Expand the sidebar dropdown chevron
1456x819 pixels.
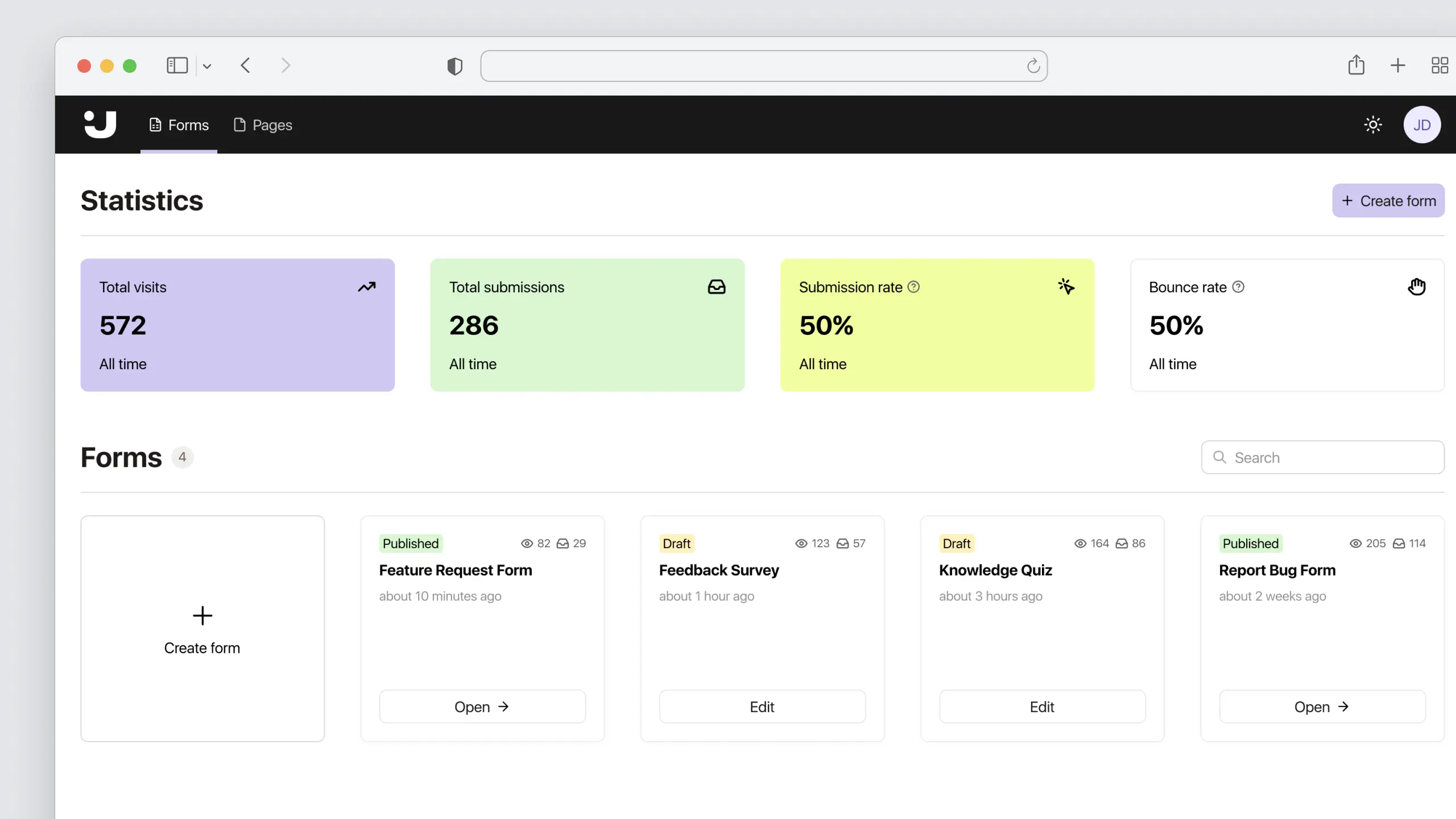(x=207, y=67)
